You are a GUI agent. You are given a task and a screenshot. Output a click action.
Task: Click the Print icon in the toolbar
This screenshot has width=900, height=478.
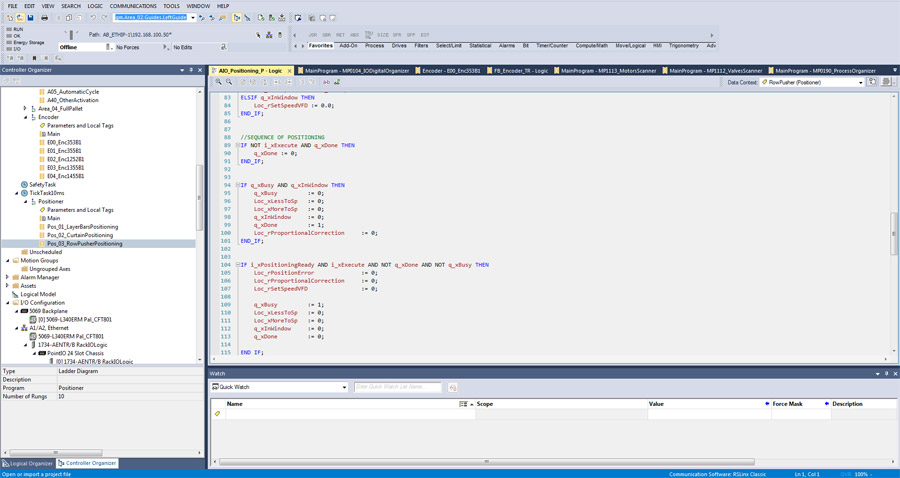click(44, 18)
